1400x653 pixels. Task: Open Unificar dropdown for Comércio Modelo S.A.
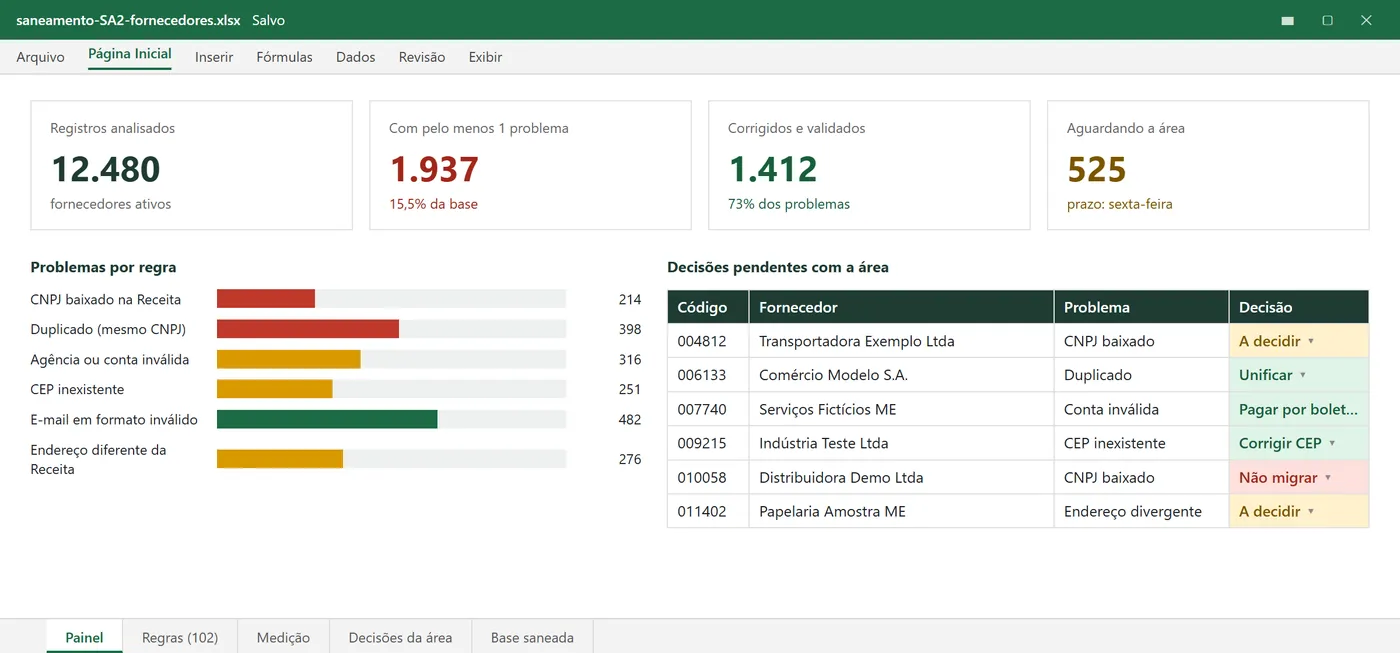click(x=1298, y=375)
